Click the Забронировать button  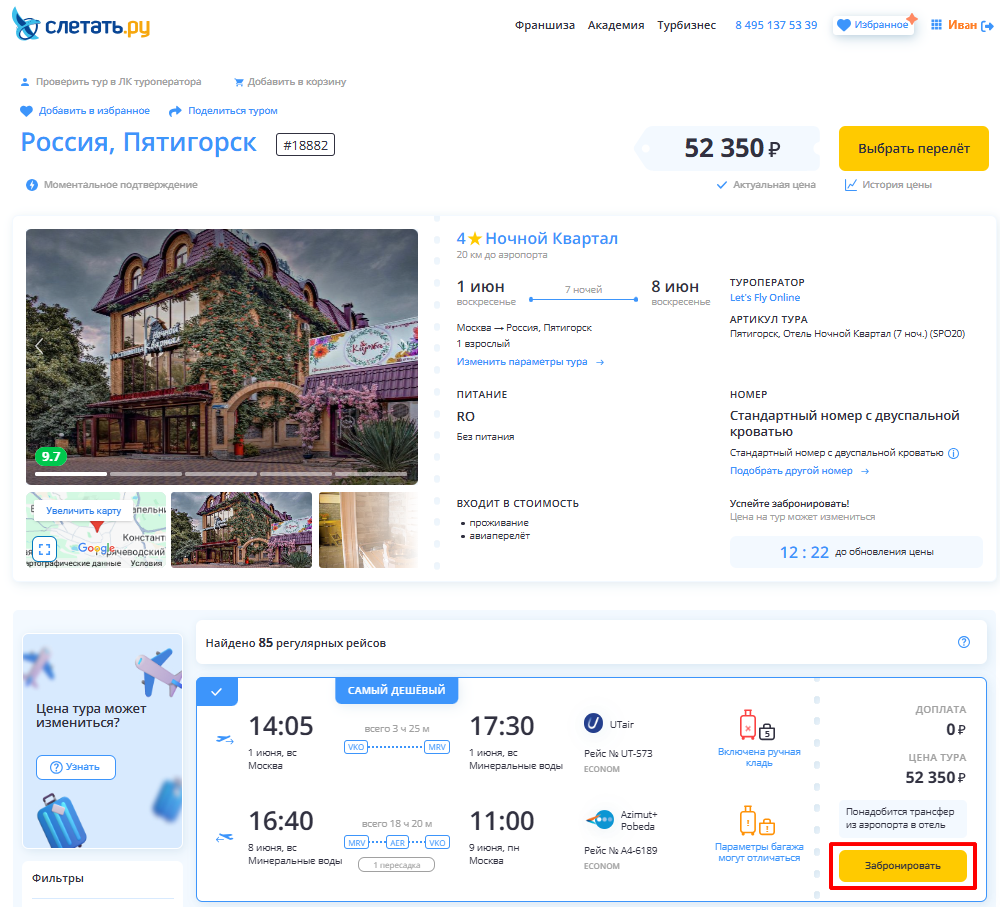click(902, 866)
